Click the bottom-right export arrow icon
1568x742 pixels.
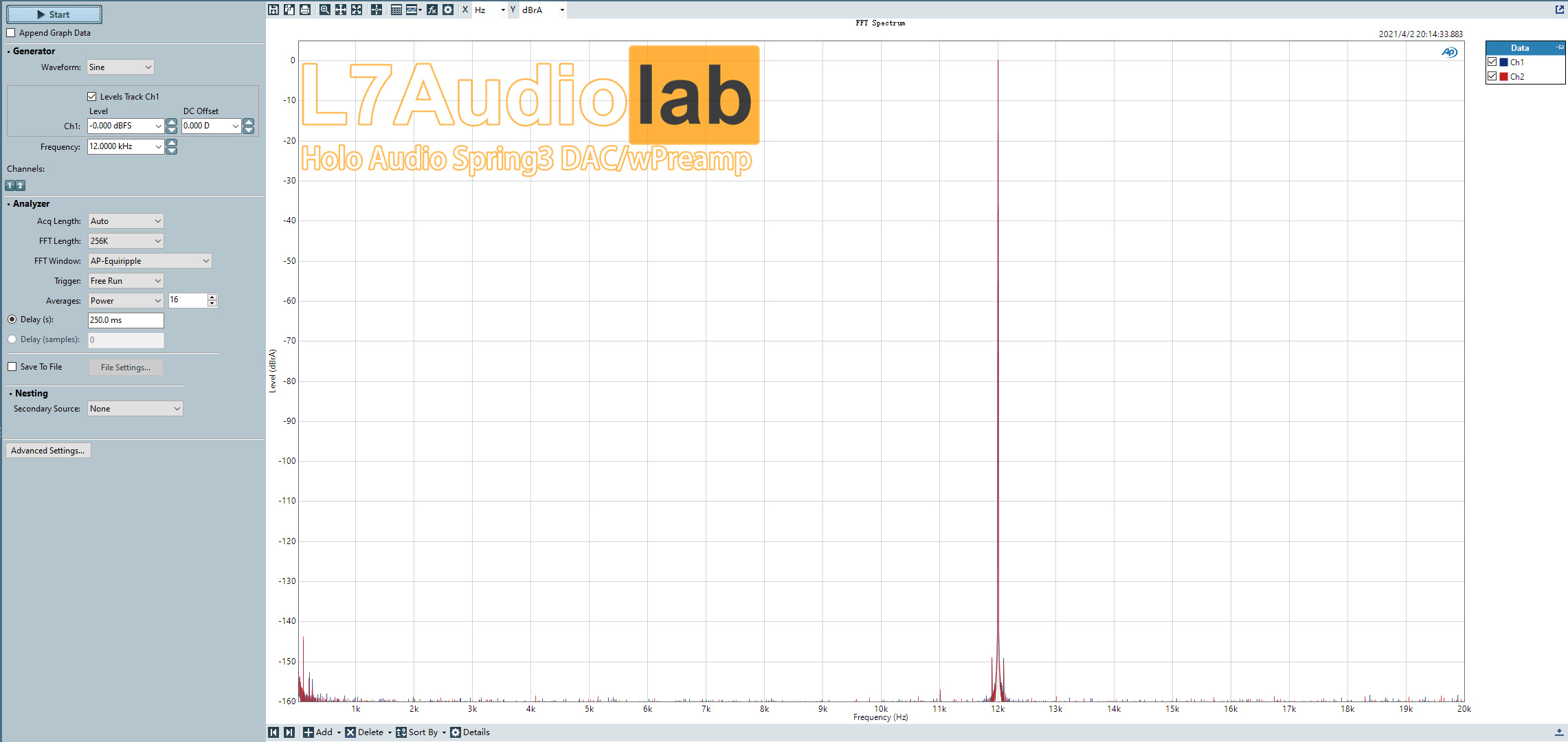point(1559,732)
